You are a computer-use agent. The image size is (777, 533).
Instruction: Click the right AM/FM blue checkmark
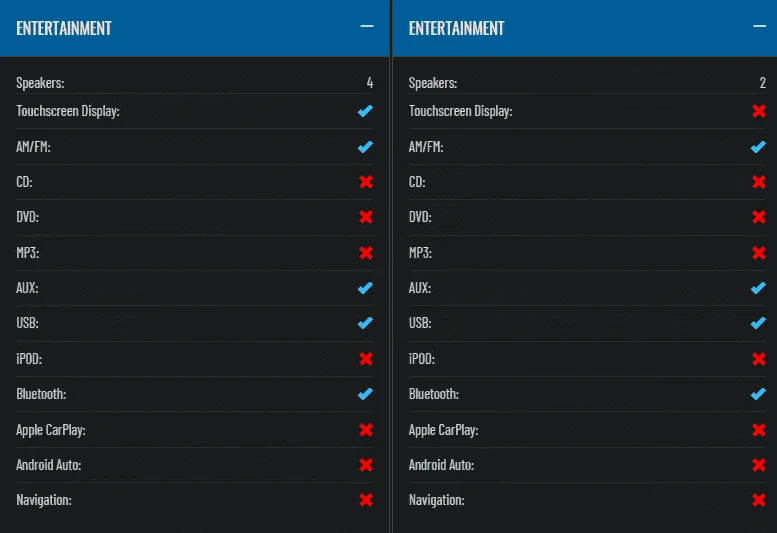[758, 147]
